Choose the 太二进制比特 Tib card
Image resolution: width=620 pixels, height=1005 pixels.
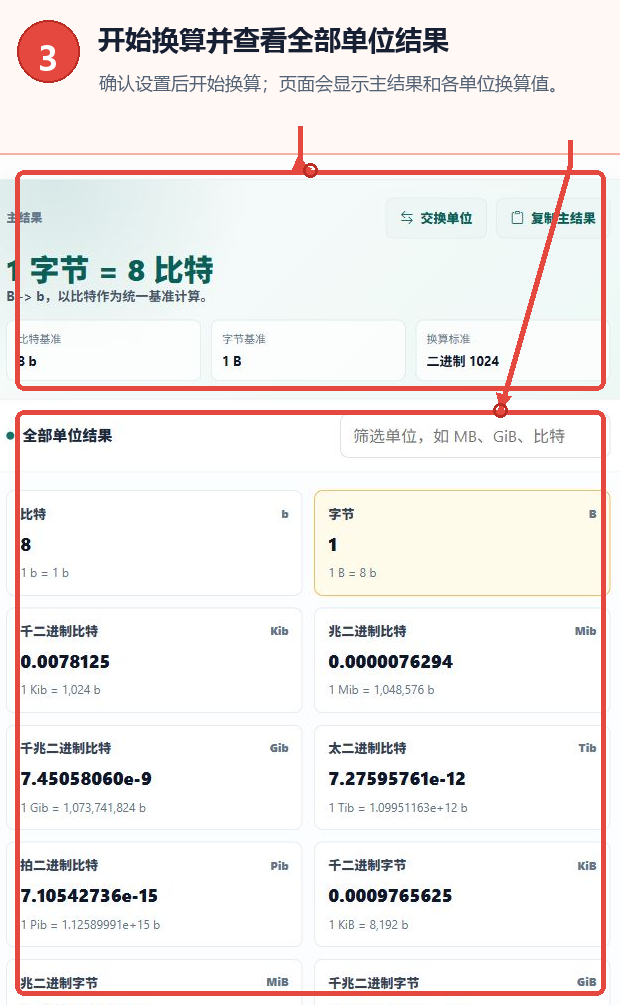[x=462, y=777]
